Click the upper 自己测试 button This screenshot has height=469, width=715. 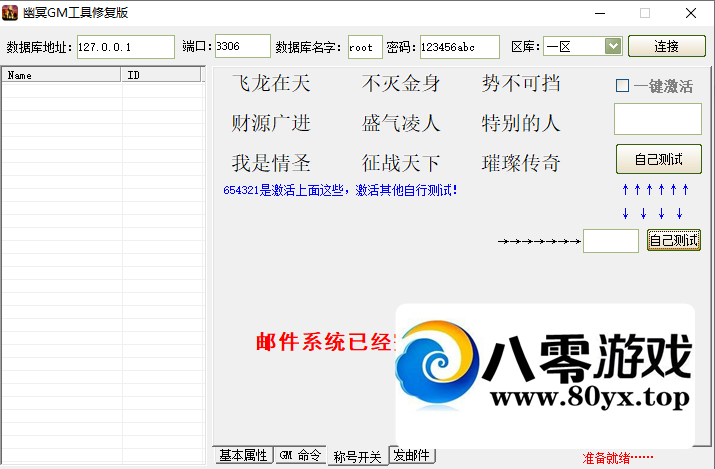coord(658,159)
